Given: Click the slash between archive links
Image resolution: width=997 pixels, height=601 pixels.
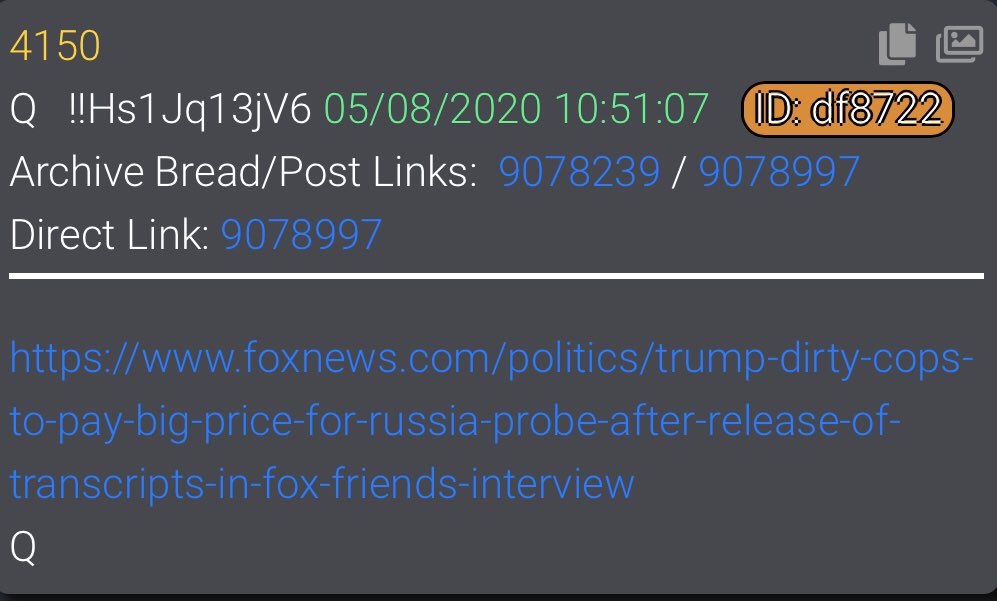Looking at the screenshot, I should click(679, 172).
